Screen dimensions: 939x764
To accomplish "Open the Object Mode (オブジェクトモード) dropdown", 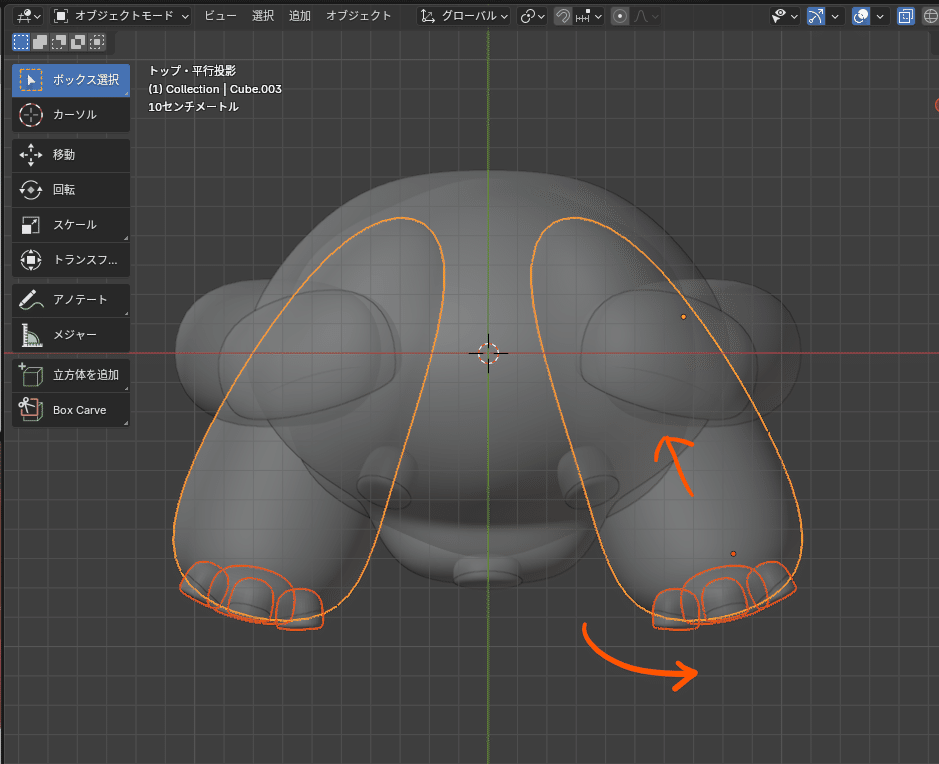I will (x=121, y=16).
